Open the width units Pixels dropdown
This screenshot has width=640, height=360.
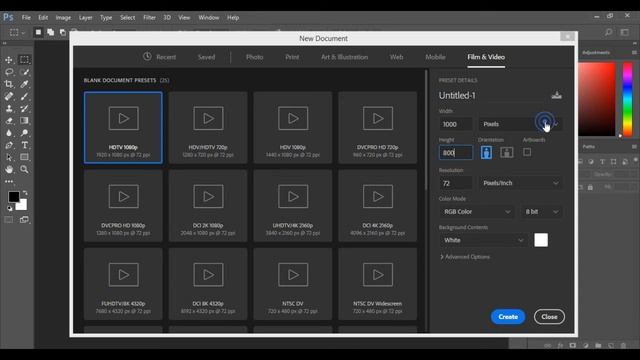(520, 124)
